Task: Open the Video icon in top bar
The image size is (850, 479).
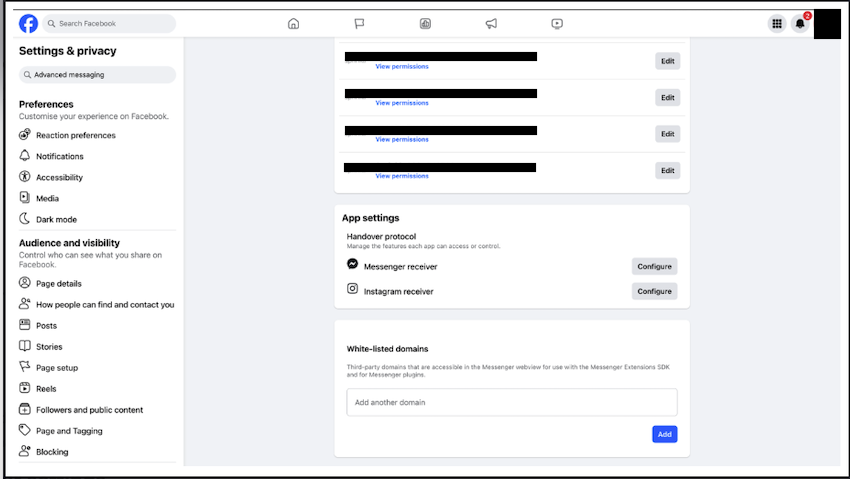Action: [x=557, y=24]
